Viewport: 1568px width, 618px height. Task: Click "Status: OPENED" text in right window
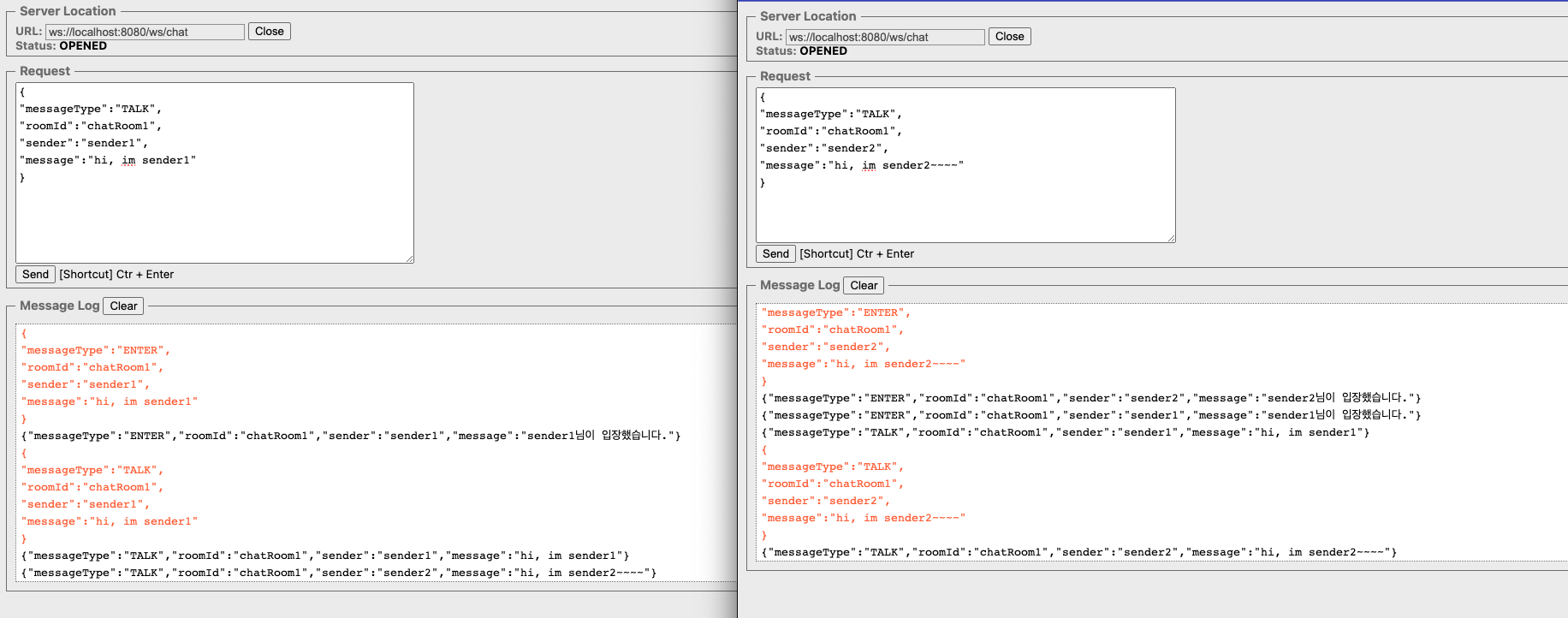pyautogui.click(x=801, y=51)
